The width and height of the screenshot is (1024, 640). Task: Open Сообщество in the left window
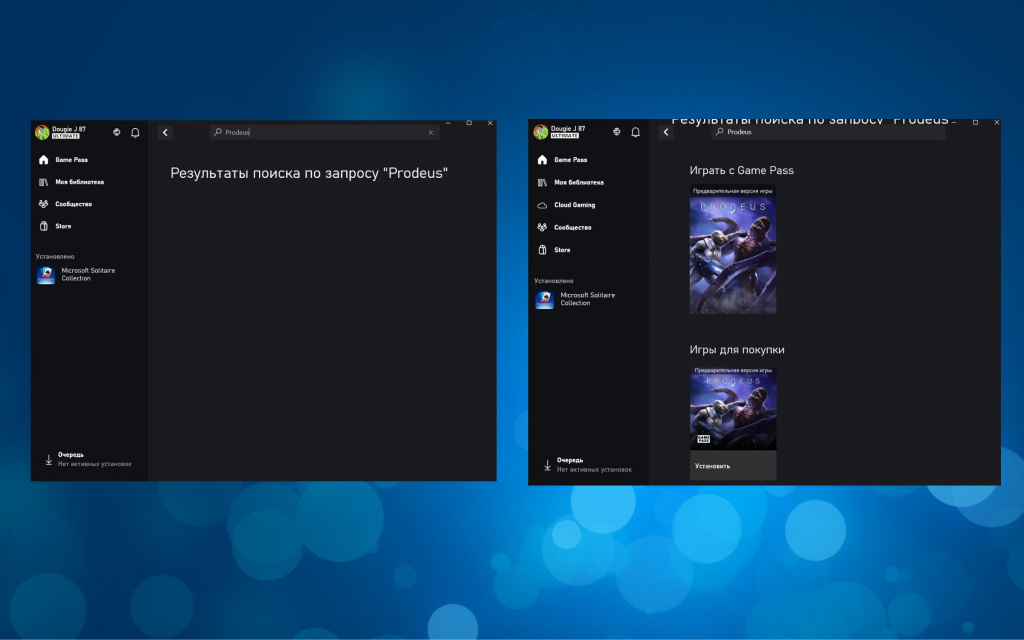(x=73, y=204)
